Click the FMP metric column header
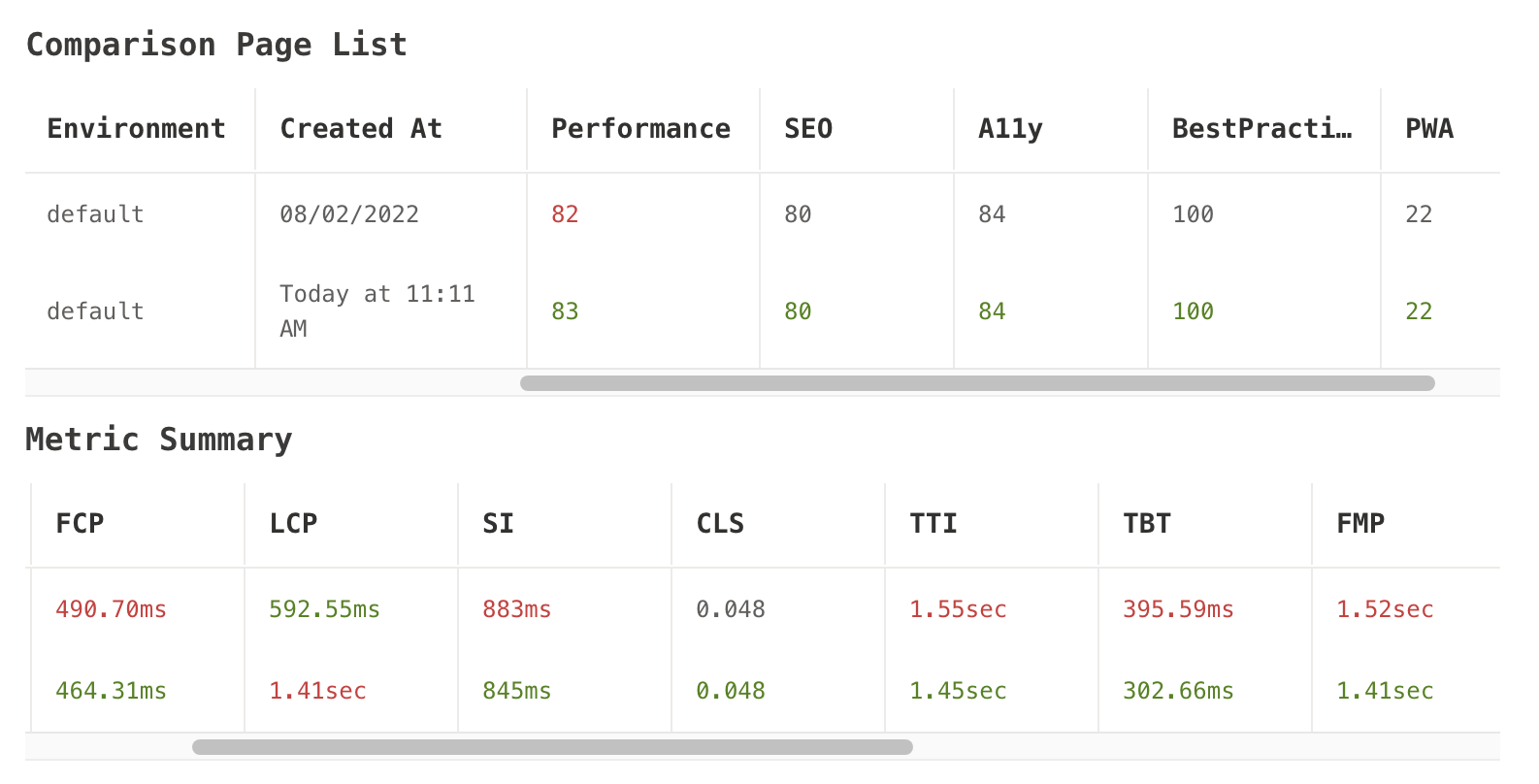Screen dimensions: 1539x784 click(1360, 524)
